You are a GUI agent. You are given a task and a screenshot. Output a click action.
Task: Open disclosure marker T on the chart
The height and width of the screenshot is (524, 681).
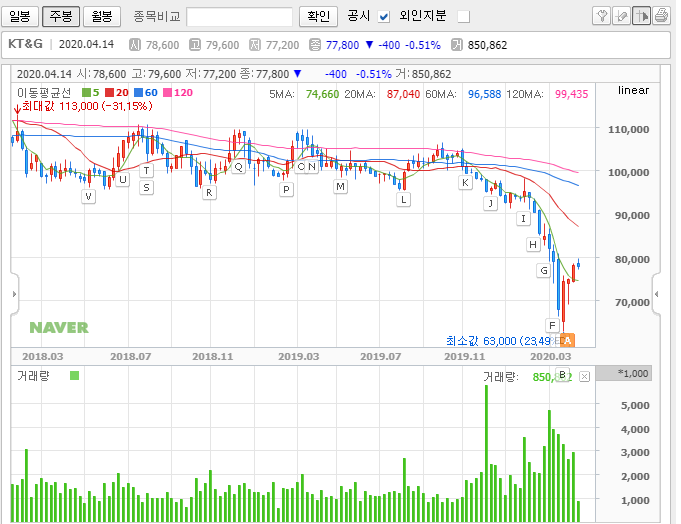pyautogui.click(x=146, y=171)
